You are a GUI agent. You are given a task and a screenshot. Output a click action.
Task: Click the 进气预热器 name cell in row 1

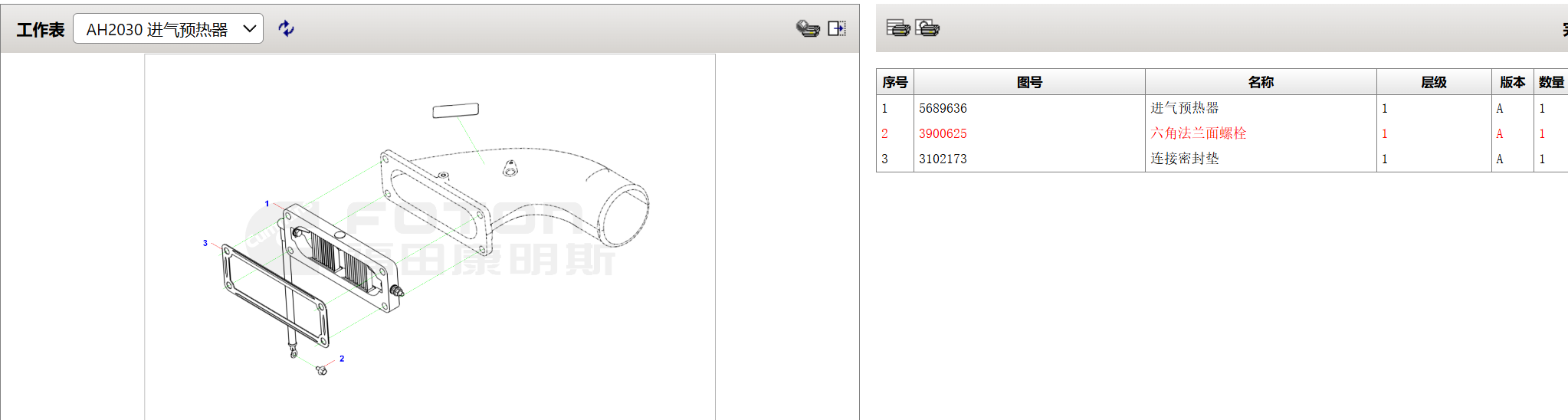[1184, 109]
